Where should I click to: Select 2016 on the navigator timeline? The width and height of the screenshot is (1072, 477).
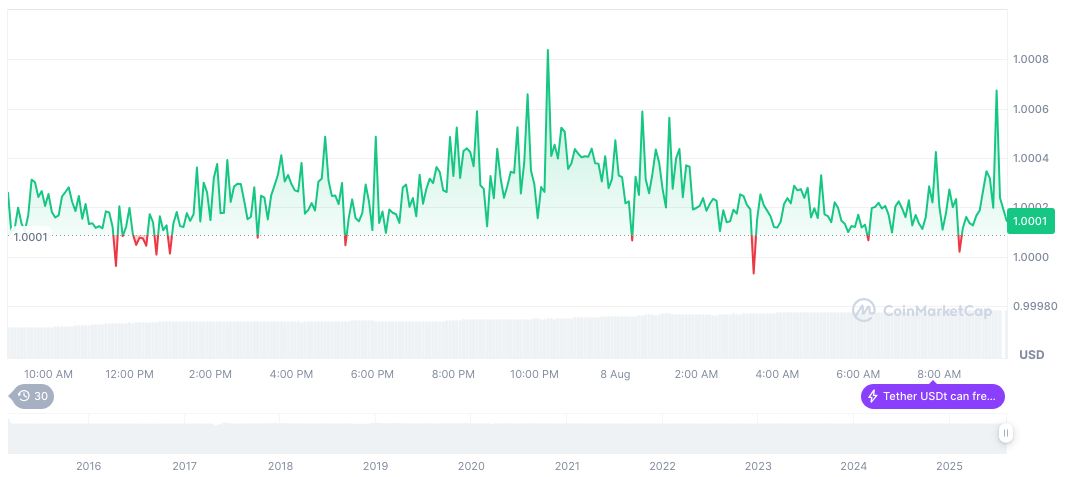89,466
